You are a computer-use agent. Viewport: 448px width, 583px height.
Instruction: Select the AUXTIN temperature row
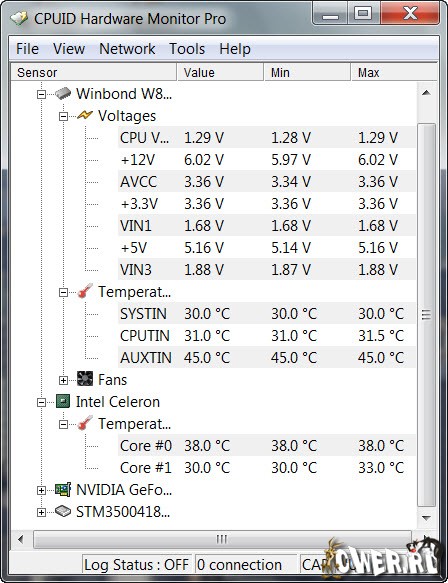pos(267,357)
